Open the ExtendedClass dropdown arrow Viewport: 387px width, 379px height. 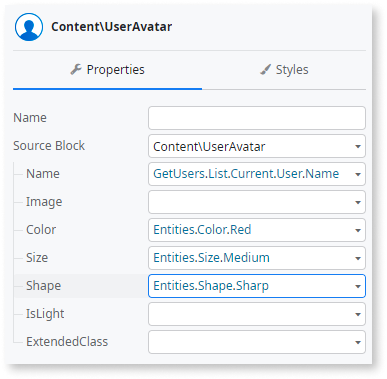pos(358,342)
